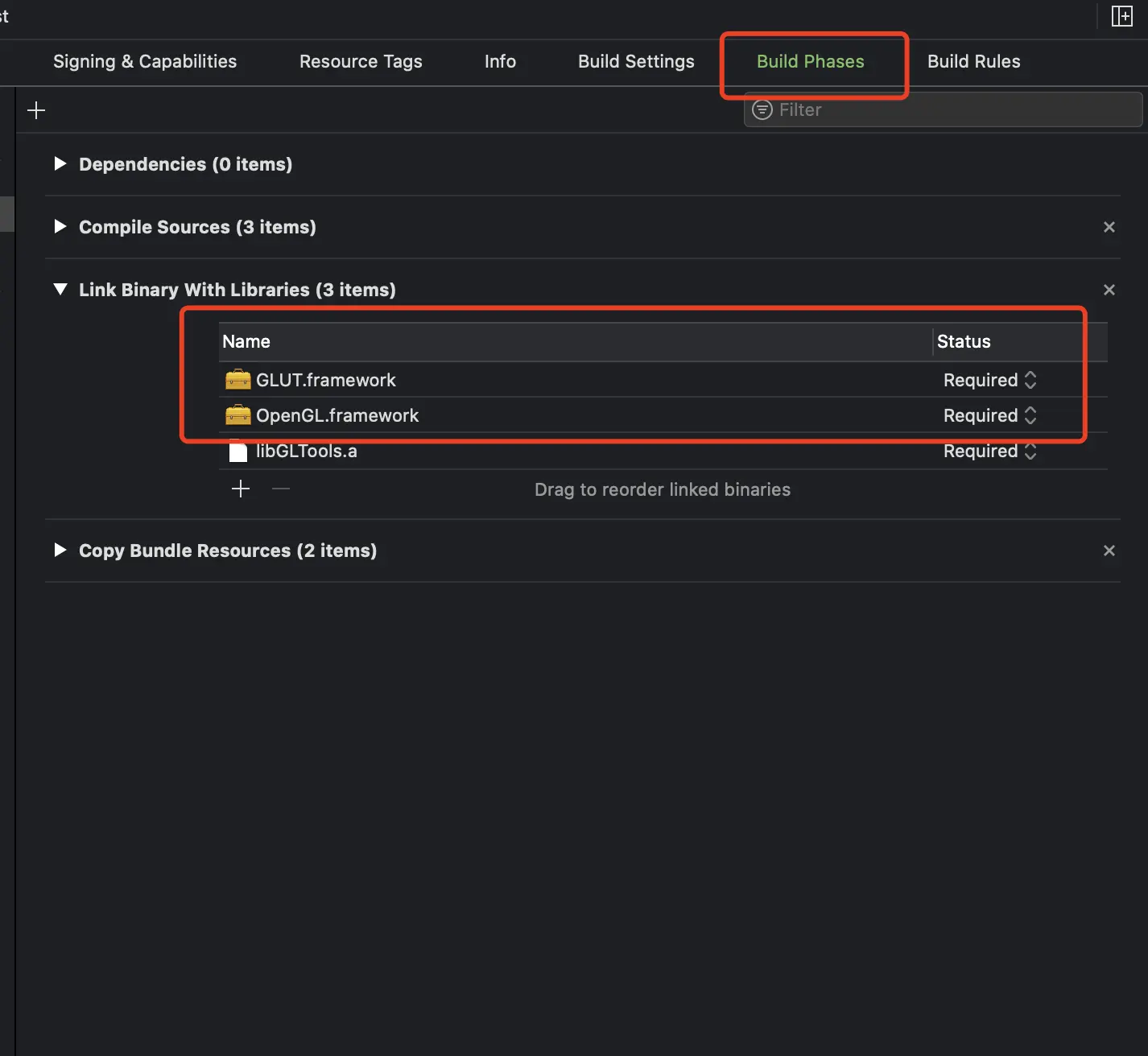Open the Build Rules tab
This screenshot has height=1056, width=1148.
pyautogui.click(x=973, y=61)
